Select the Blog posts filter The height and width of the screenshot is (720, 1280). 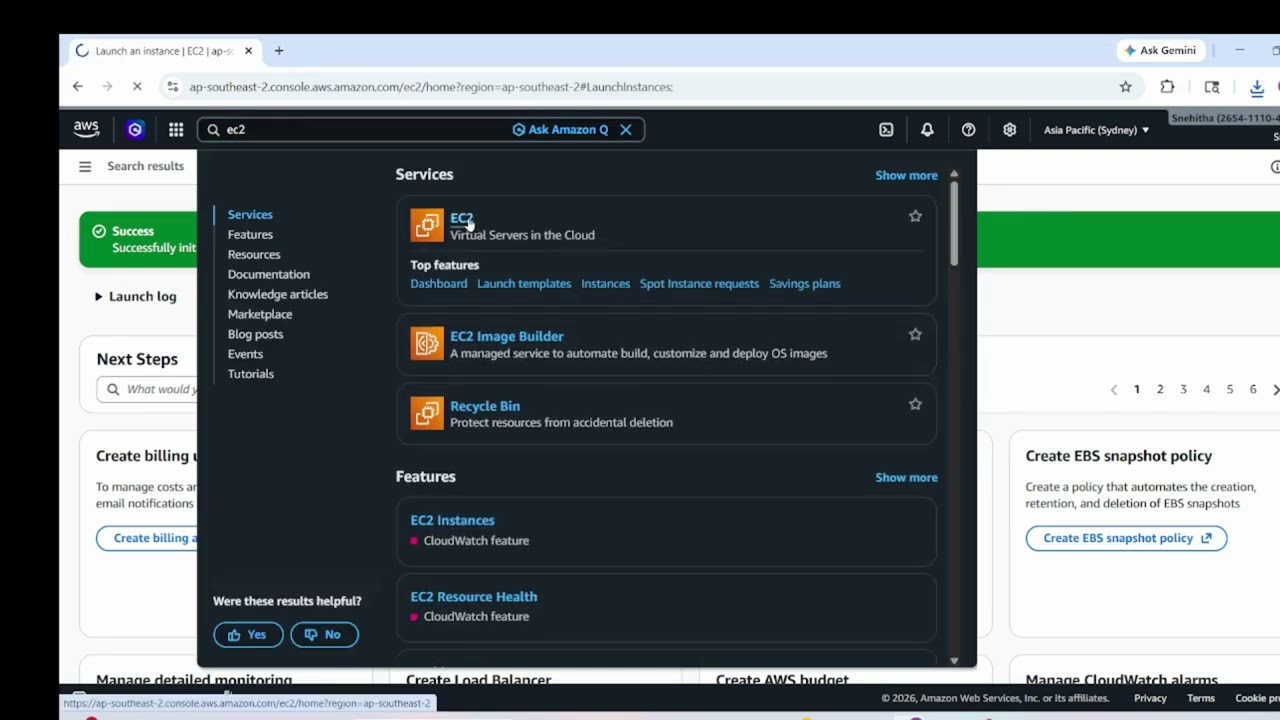click(255, 334)
